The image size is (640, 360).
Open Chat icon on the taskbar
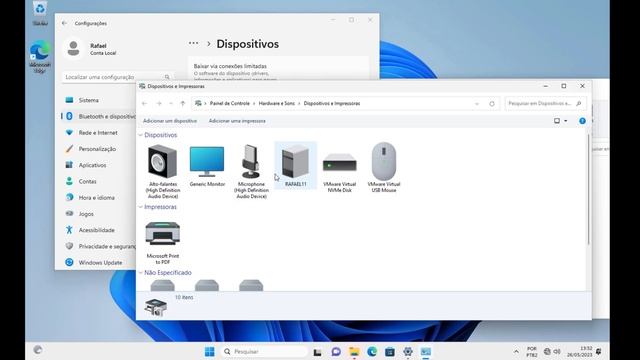tap(336, 351)
